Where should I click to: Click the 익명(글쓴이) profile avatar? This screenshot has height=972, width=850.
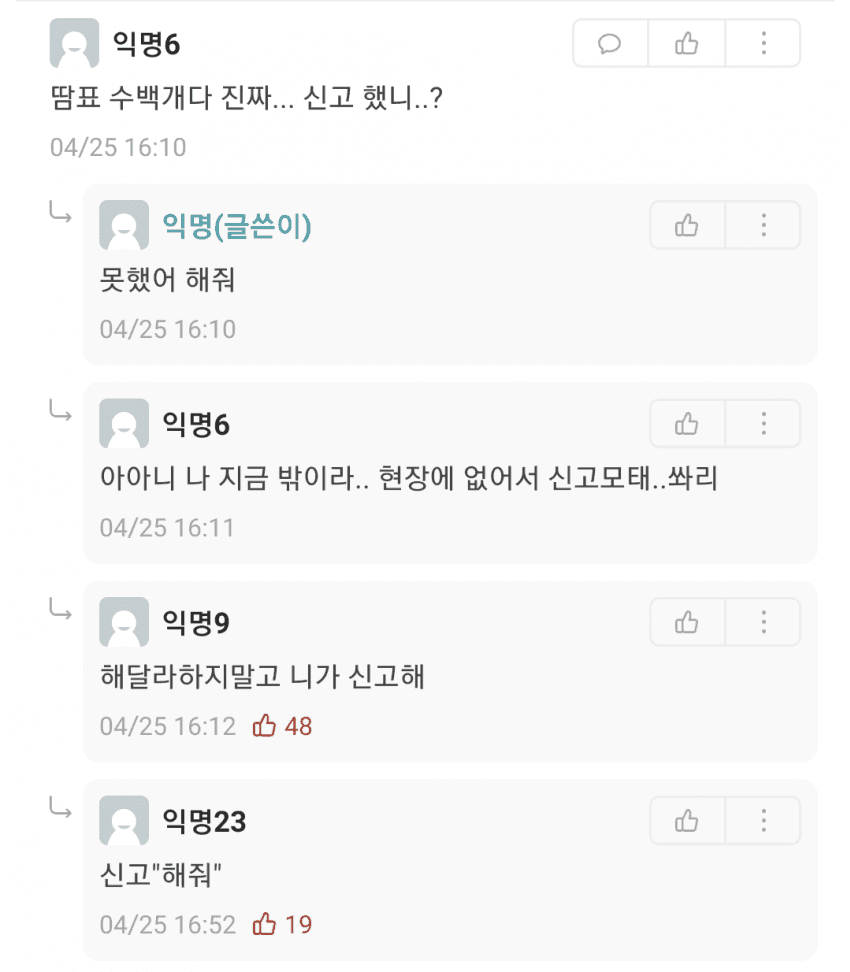[124, 226]
